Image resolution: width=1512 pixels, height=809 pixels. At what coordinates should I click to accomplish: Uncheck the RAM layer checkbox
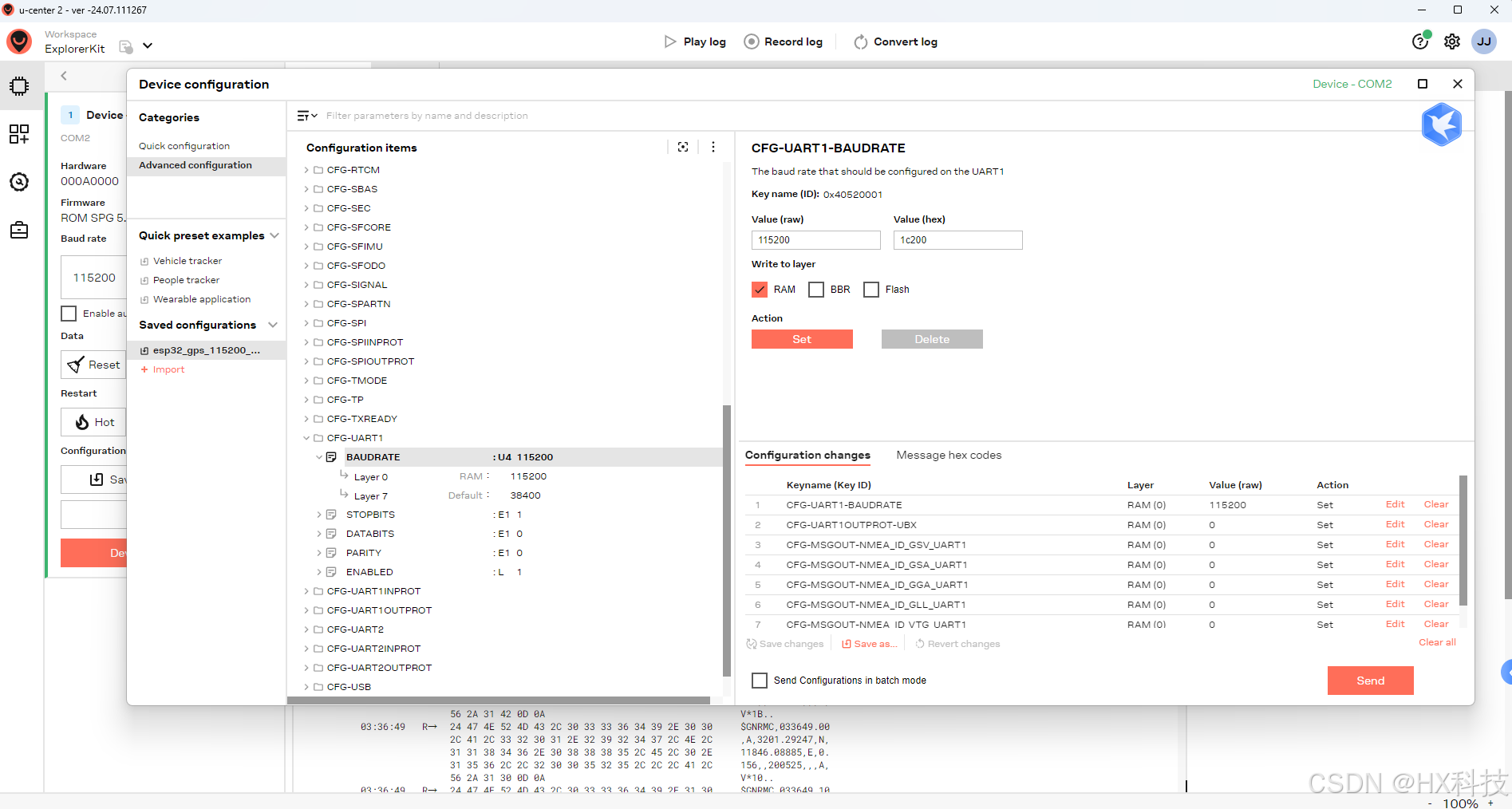click(x=760, y=290)
